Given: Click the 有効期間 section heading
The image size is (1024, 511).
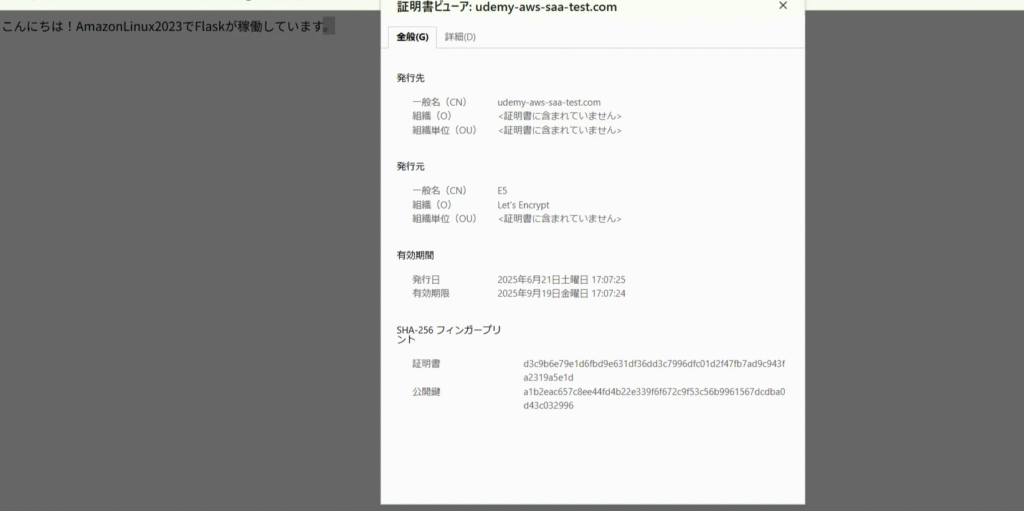Looking at the screenshot, I should click(x=415, y=256).
